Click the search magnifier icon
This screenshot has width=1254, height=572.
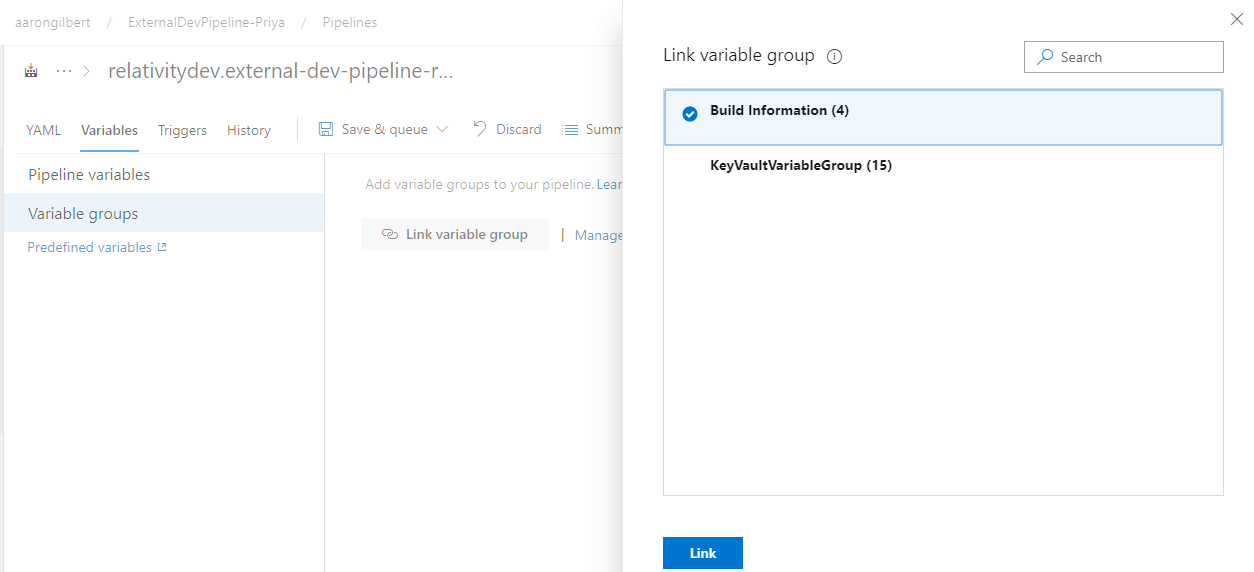(1045, 57)
